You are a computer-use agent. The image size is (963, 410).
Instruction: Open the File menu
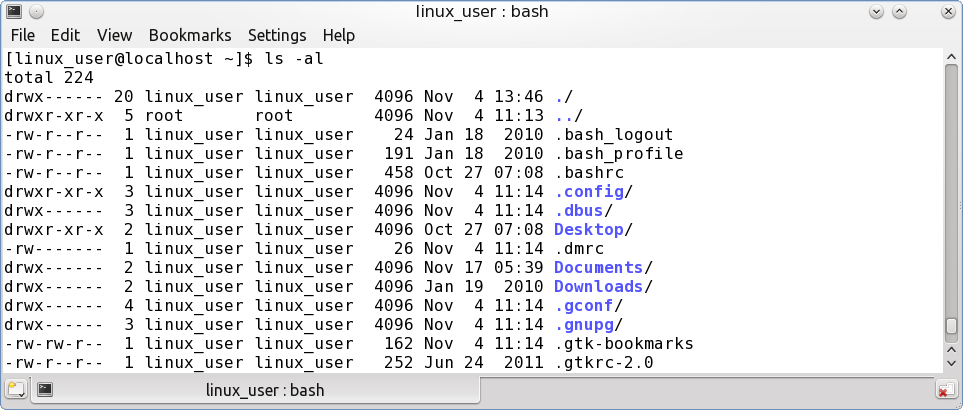click(23, 35)
